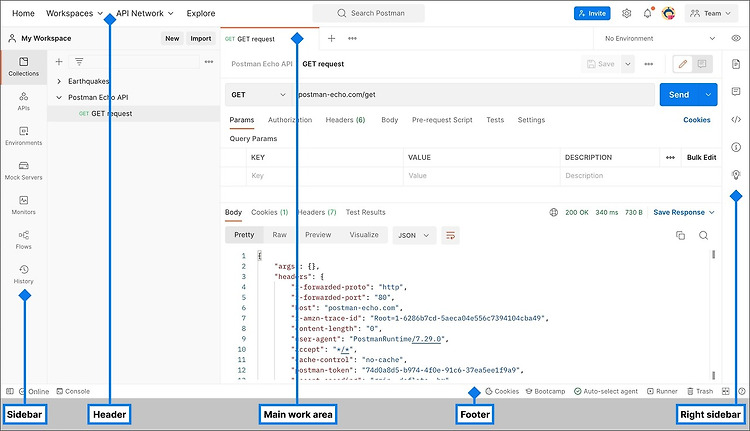Open the JSON format dropdown
Viewport: 750px width, 431px height.
414,235
